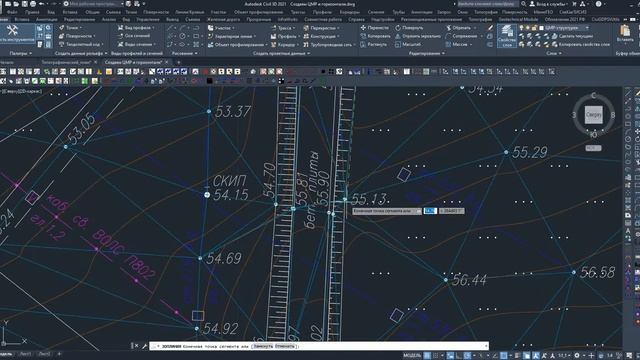
Task: Toggle object snap in status bar
Action: (504, 356)
